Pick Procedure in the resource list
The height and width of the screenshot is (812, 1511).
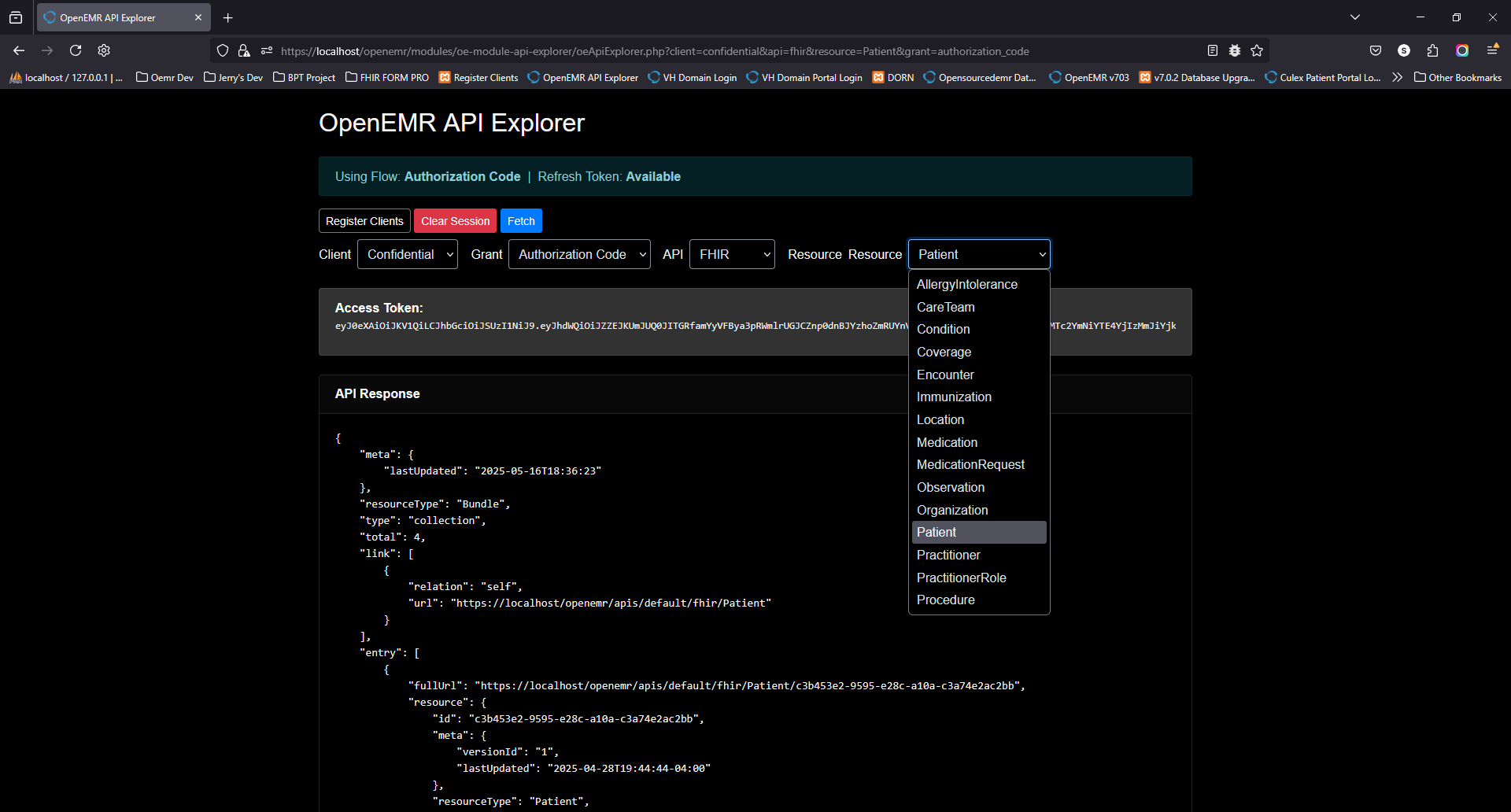coord(979,600)
